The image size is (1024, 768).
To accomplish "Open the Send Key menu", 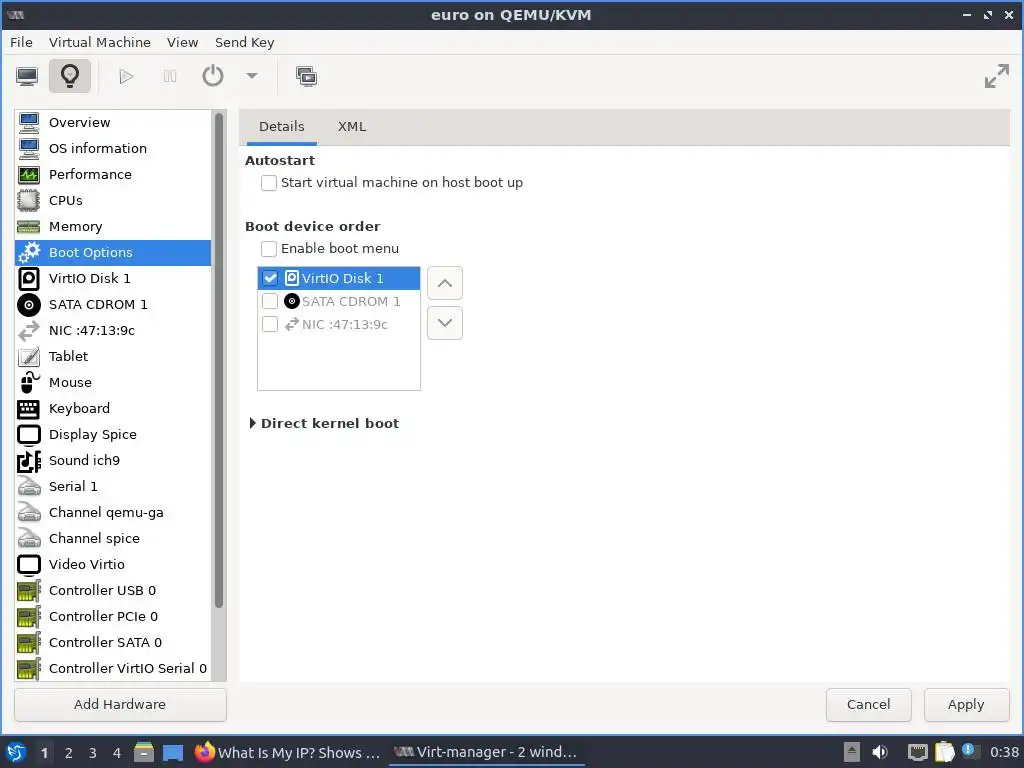I will coord(244,42).
